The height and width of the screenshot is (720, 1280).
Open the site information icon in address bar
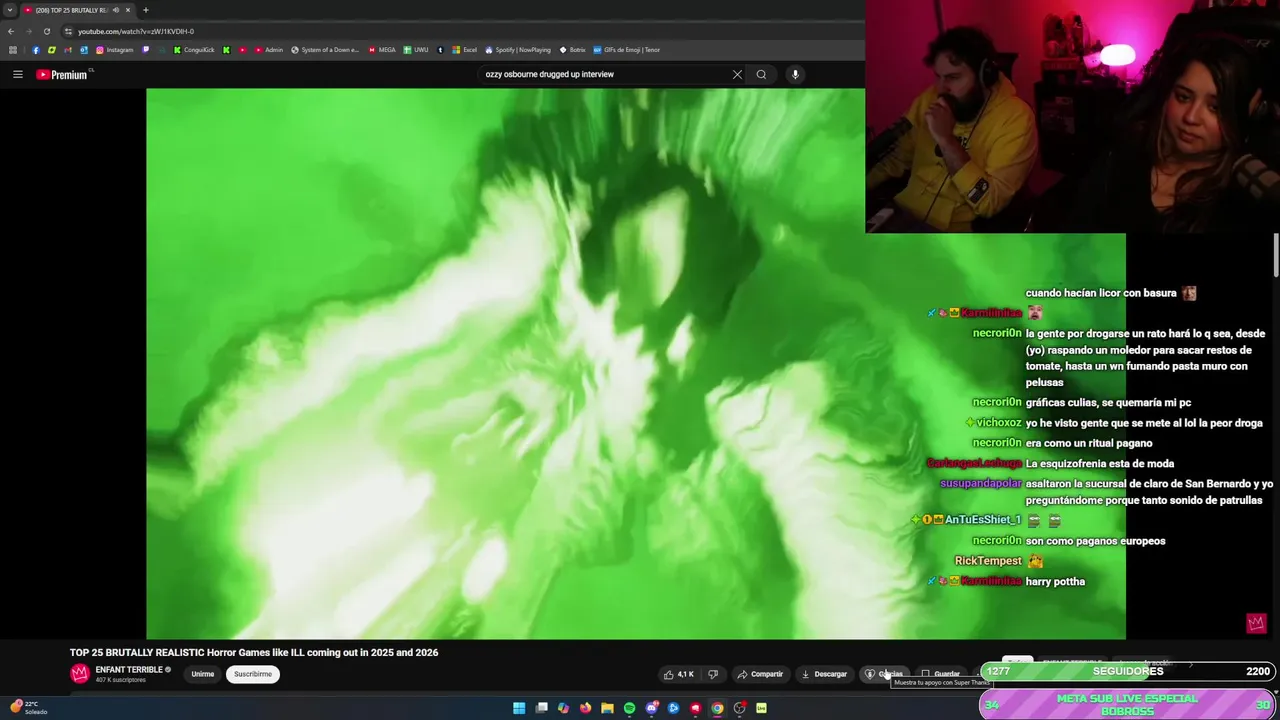coord(69,31)
